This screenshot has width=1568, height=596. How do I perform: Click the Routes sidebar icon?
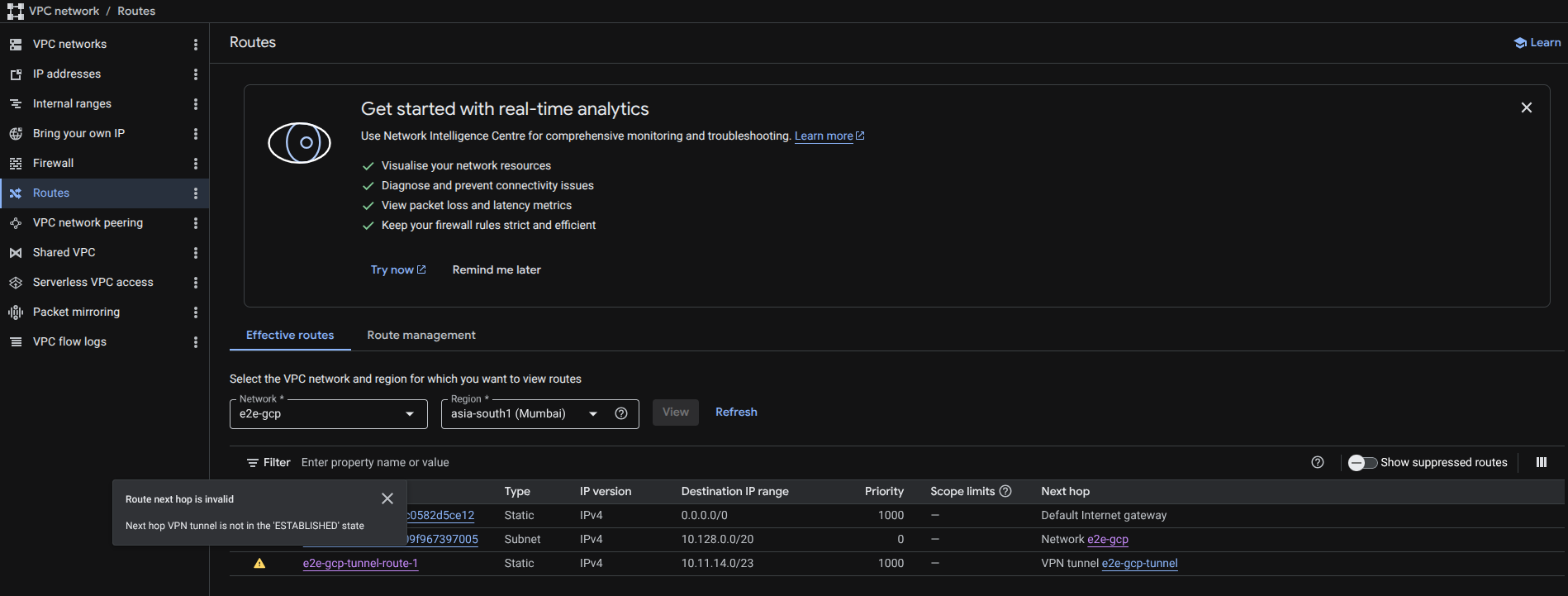point(16,193)
